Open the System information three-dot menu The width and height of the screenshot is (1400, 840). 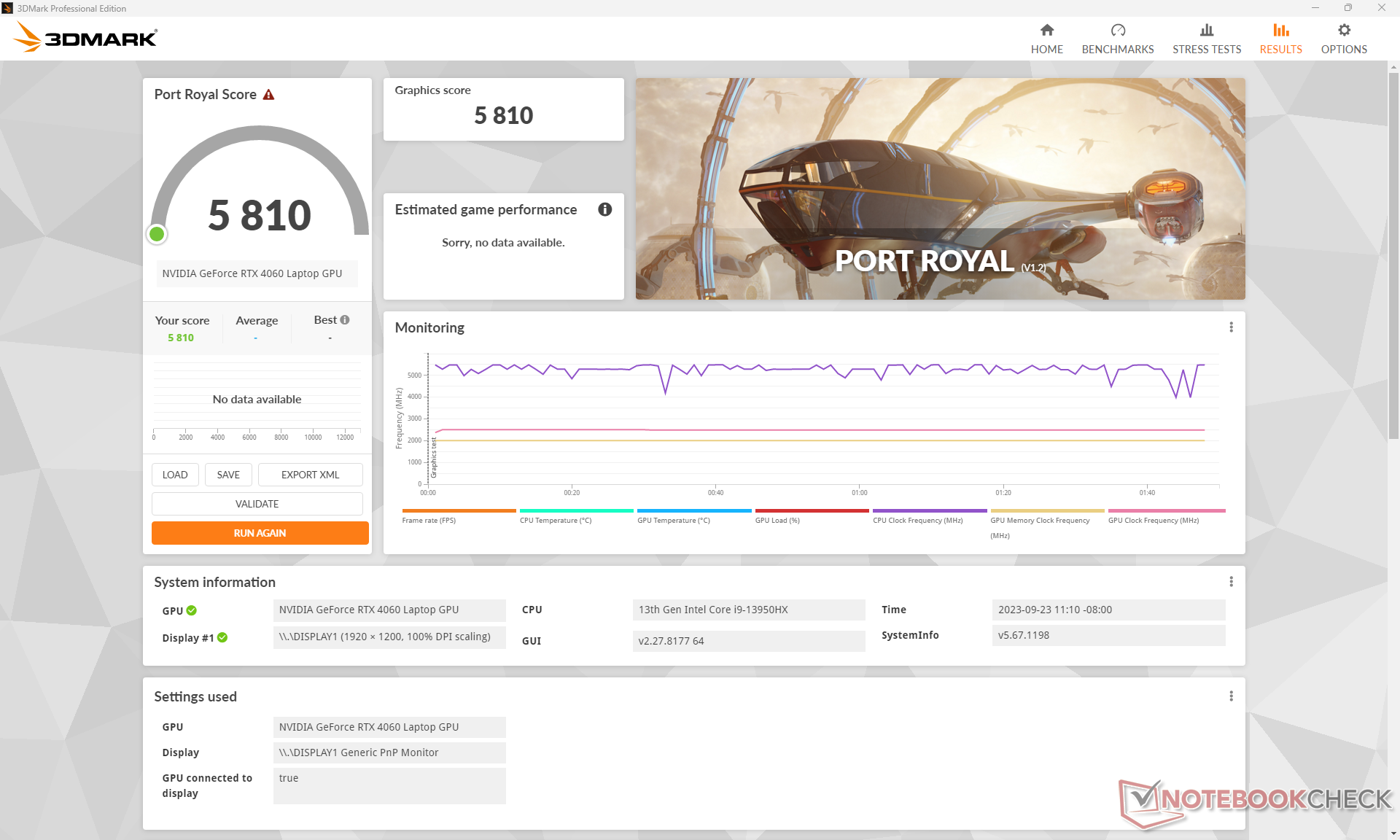tap(1231, 582)
